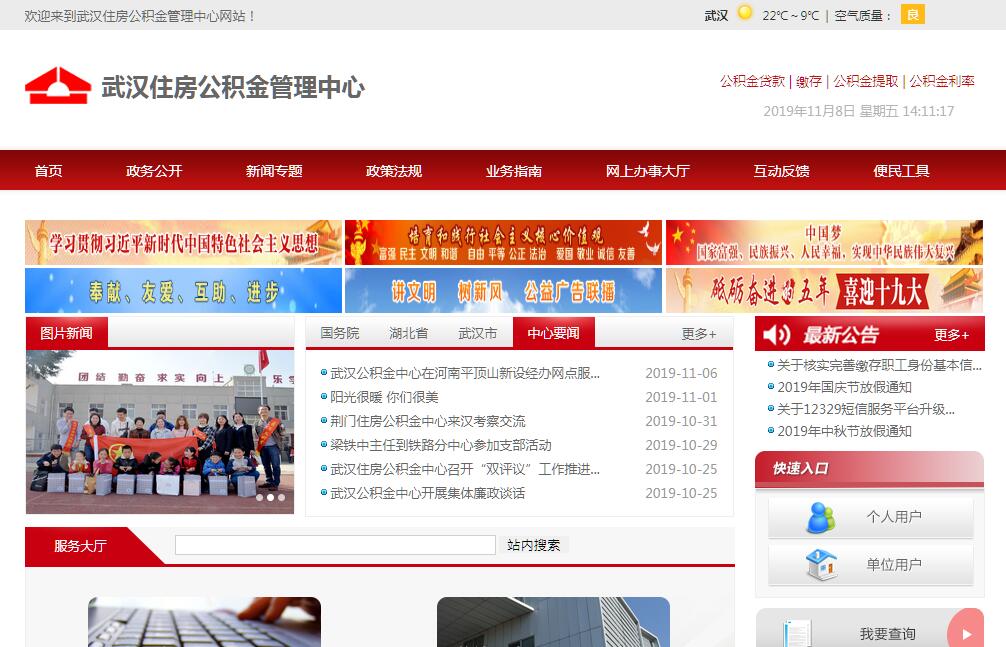This screenshot has height=647, width=1006.
Task: Click the red house logo icon
Action: [57, 86]
